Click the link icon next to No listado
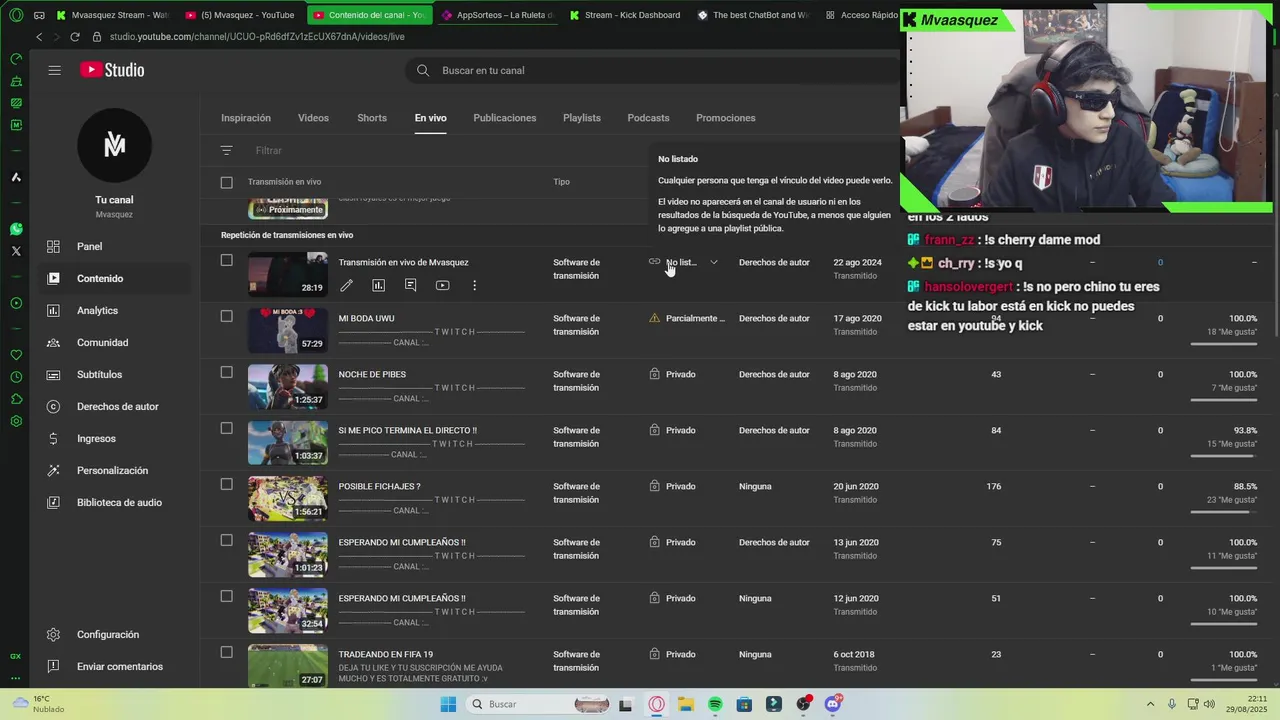 654,262
